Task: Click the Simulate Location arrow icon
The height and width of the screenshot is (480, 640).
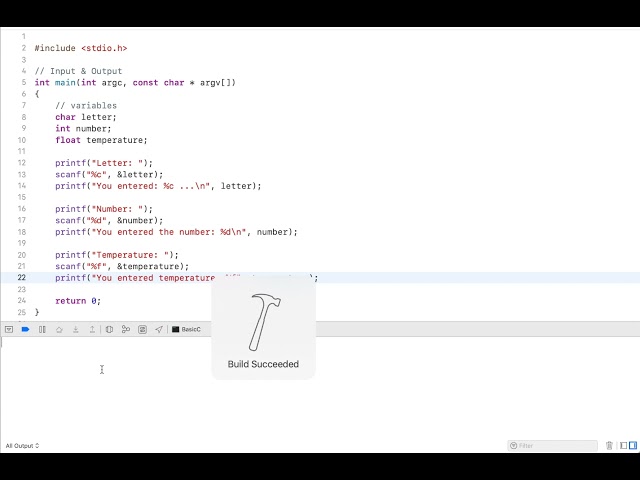Action: tap(159, 329)
